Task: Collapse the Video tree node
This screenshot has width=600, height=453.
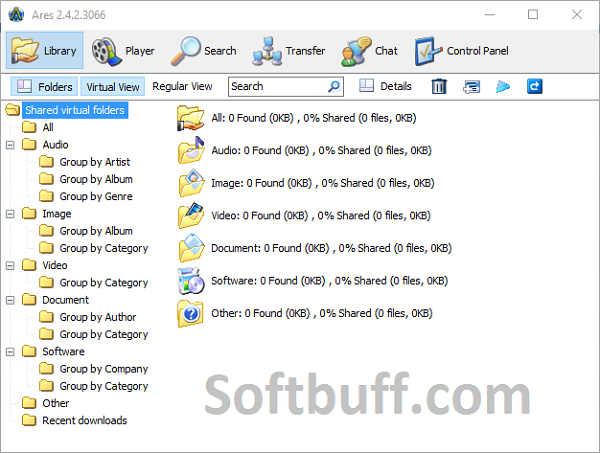Action: [10, 266]
